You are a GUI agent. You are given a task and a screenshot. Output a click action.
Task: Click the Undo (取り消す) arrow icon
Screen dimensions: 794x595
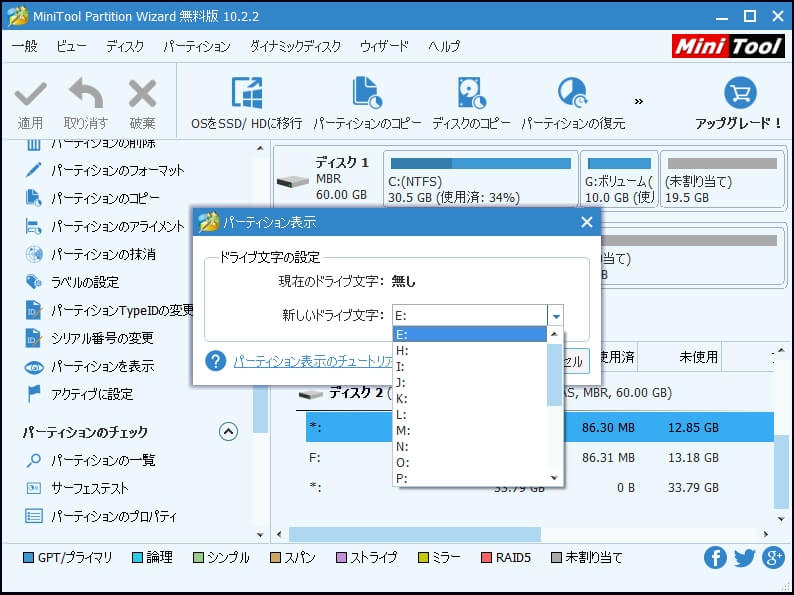(86, 93)
